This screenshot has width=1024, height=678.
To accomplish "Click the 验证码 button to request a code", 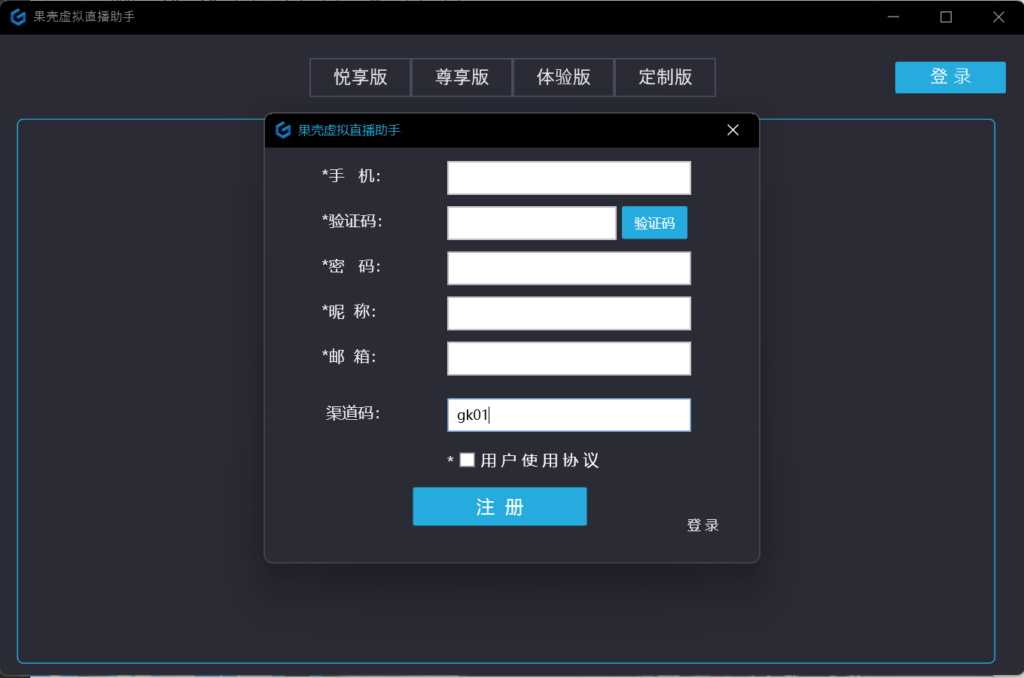I will pyautogui.click(x=654, y=223).
